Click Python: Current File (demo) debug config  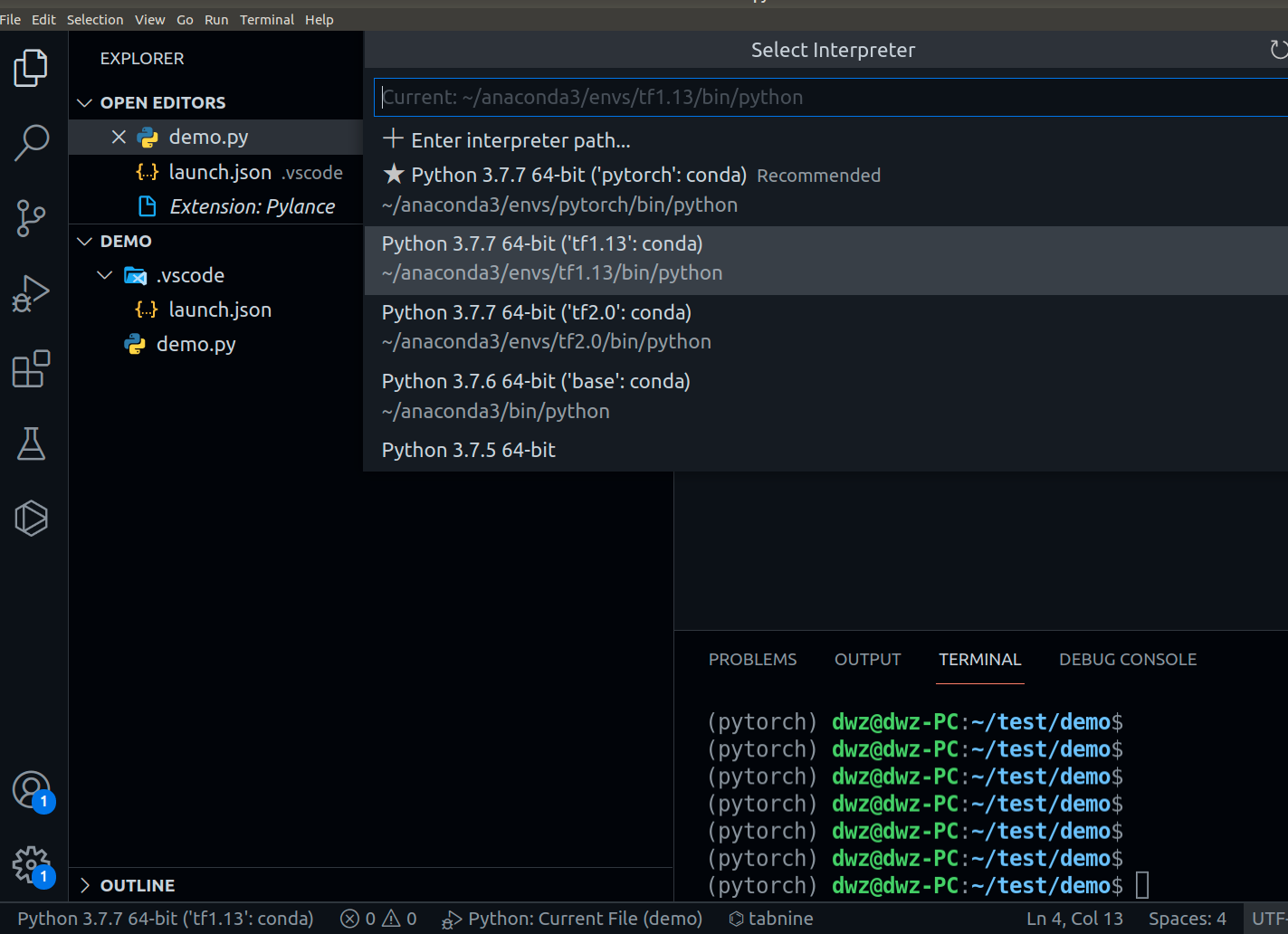tap(572, 919)
